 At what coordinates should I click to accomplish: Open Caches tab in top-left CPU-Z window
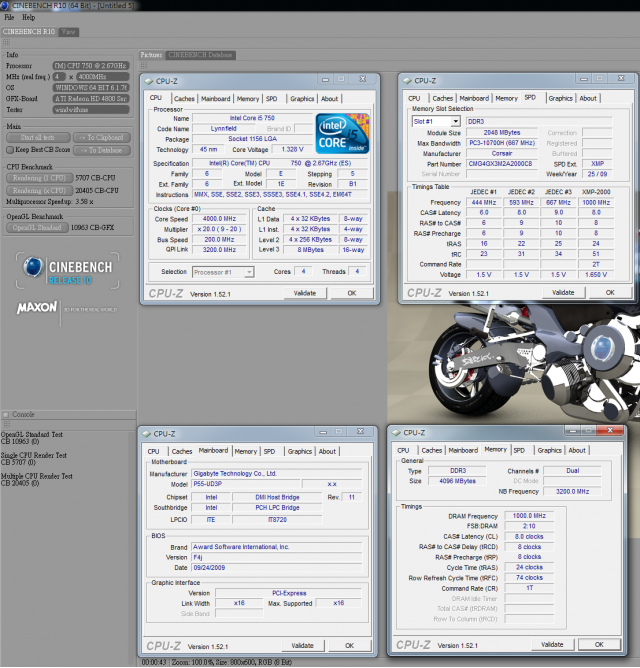[x=184, y=99]
